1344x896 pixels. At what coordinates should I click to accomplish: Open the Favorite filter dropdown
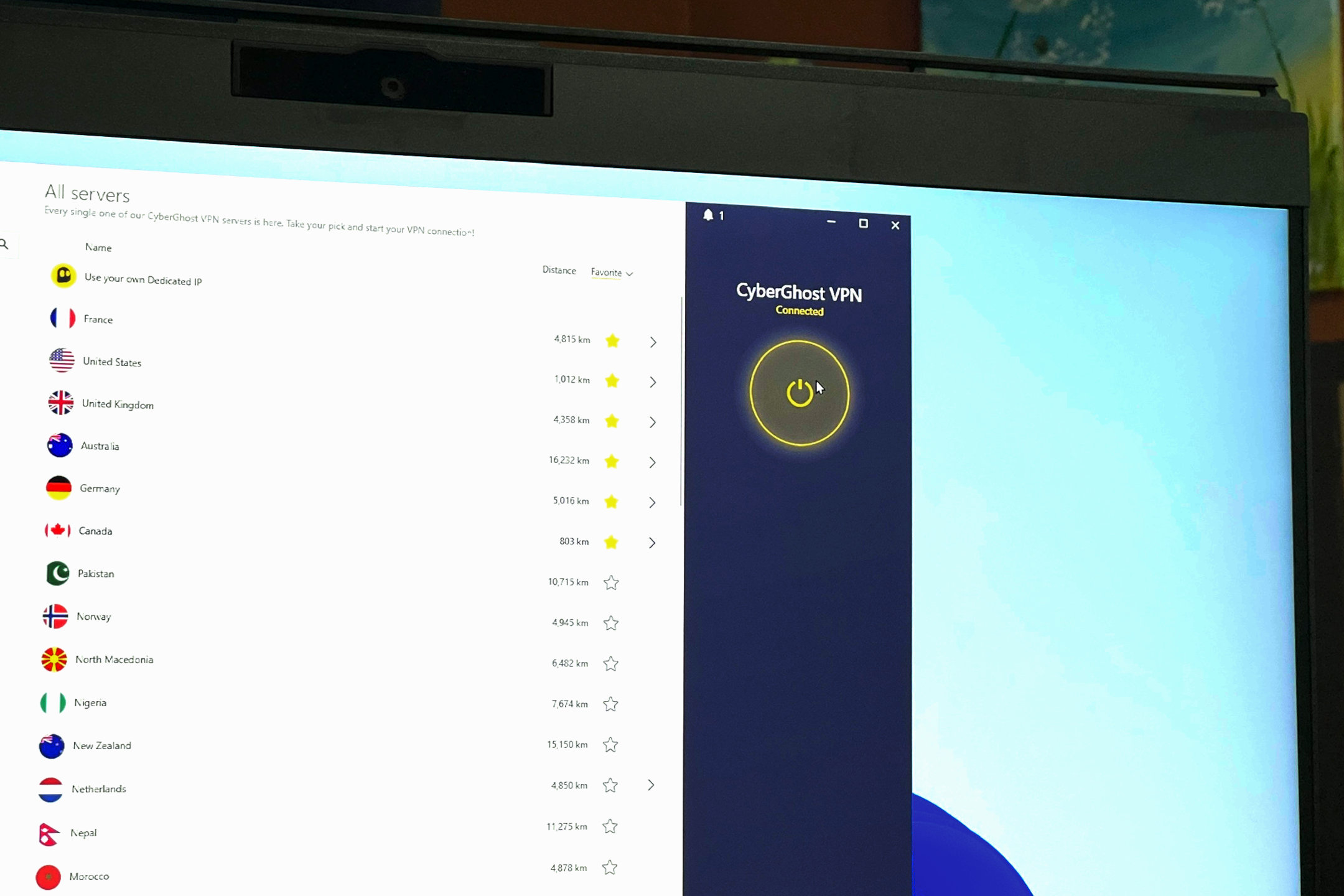(611, 272)
